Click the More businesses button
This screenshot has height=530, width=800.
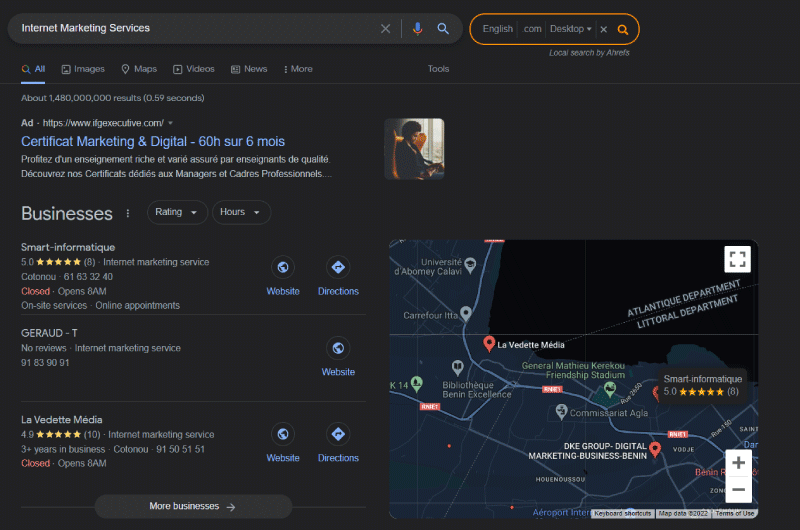[x=193, y=507]
